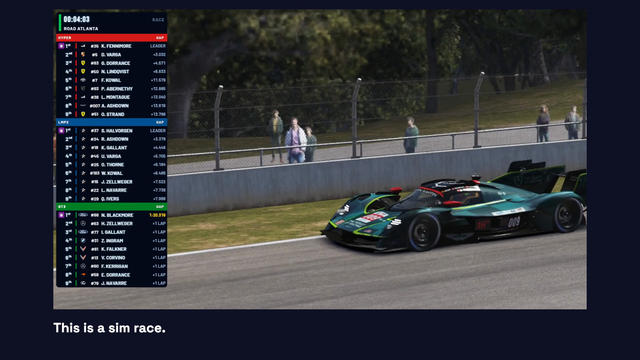Image resolution: width=640 pixels, height=360 pixels.
Task: Click driver name V. CORVINO
Action: click(x=113, y=258)
